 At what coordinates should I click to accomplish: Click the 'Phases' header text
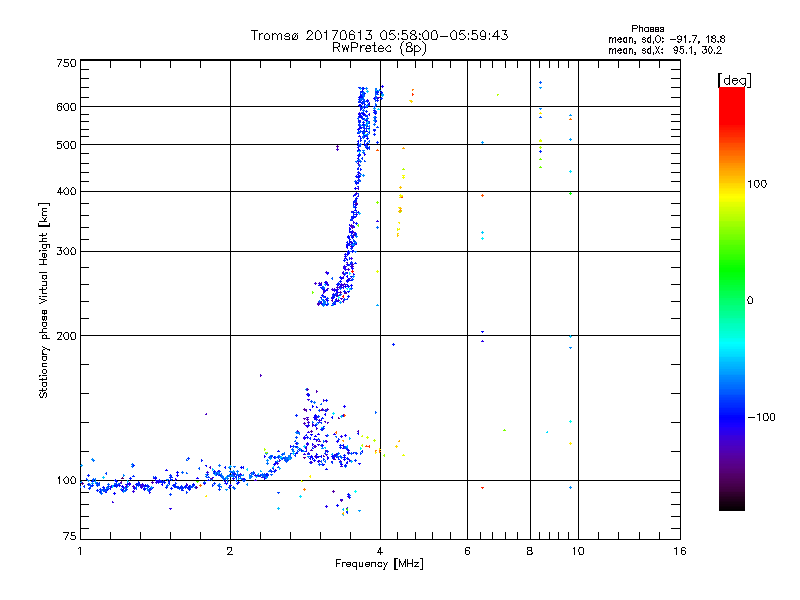click(647, 29)
